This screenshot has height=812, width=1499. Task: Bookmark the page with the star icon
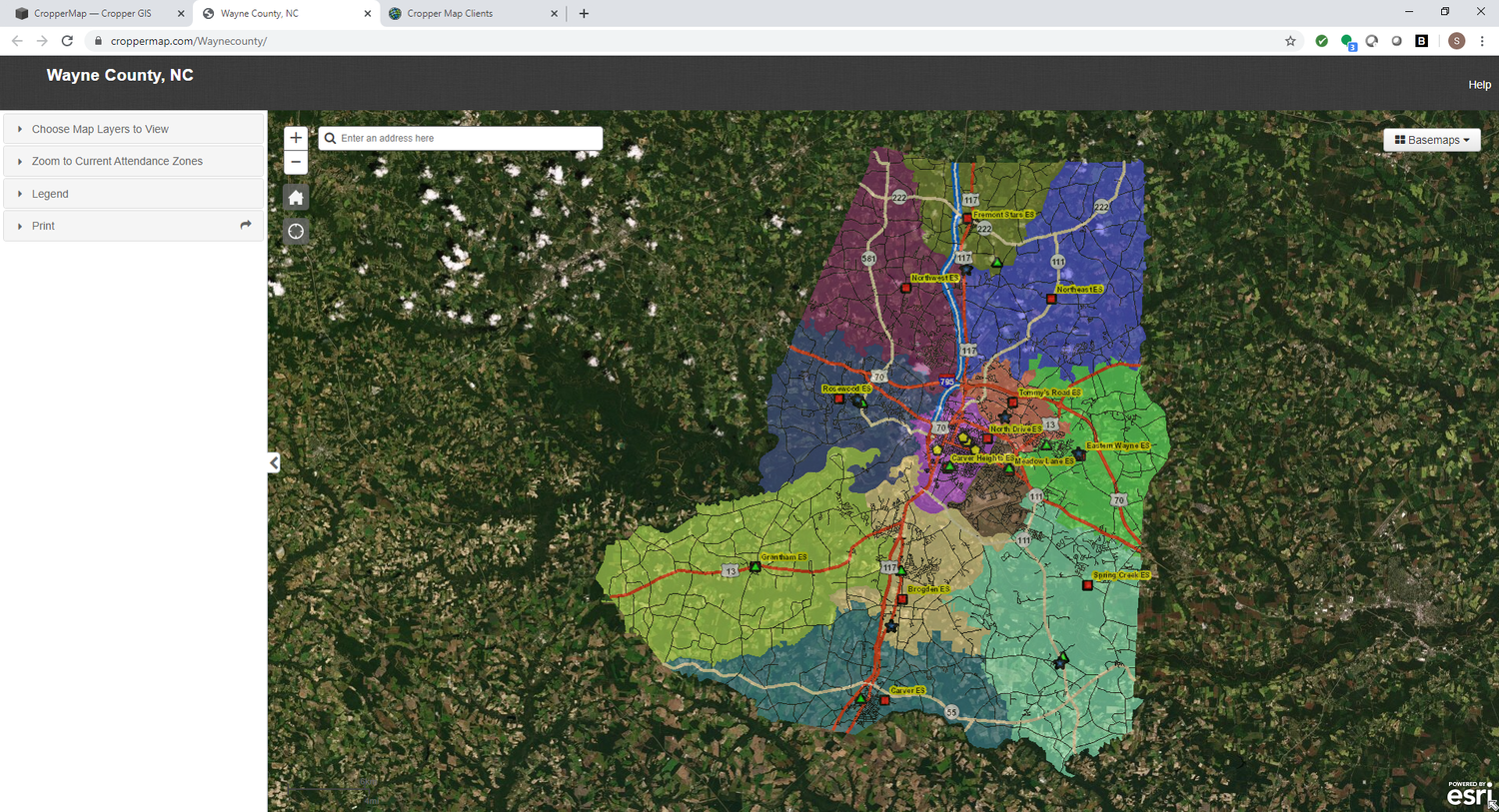click(x=1290, y=41)
